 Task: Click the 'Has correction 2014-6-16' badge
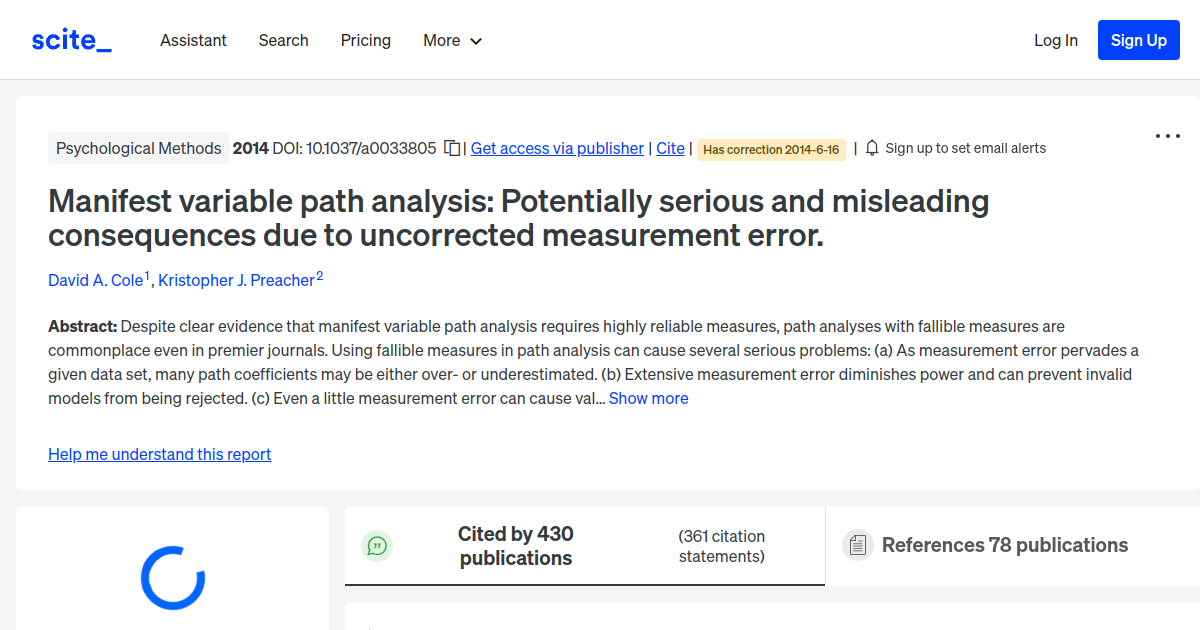[771, 149]
